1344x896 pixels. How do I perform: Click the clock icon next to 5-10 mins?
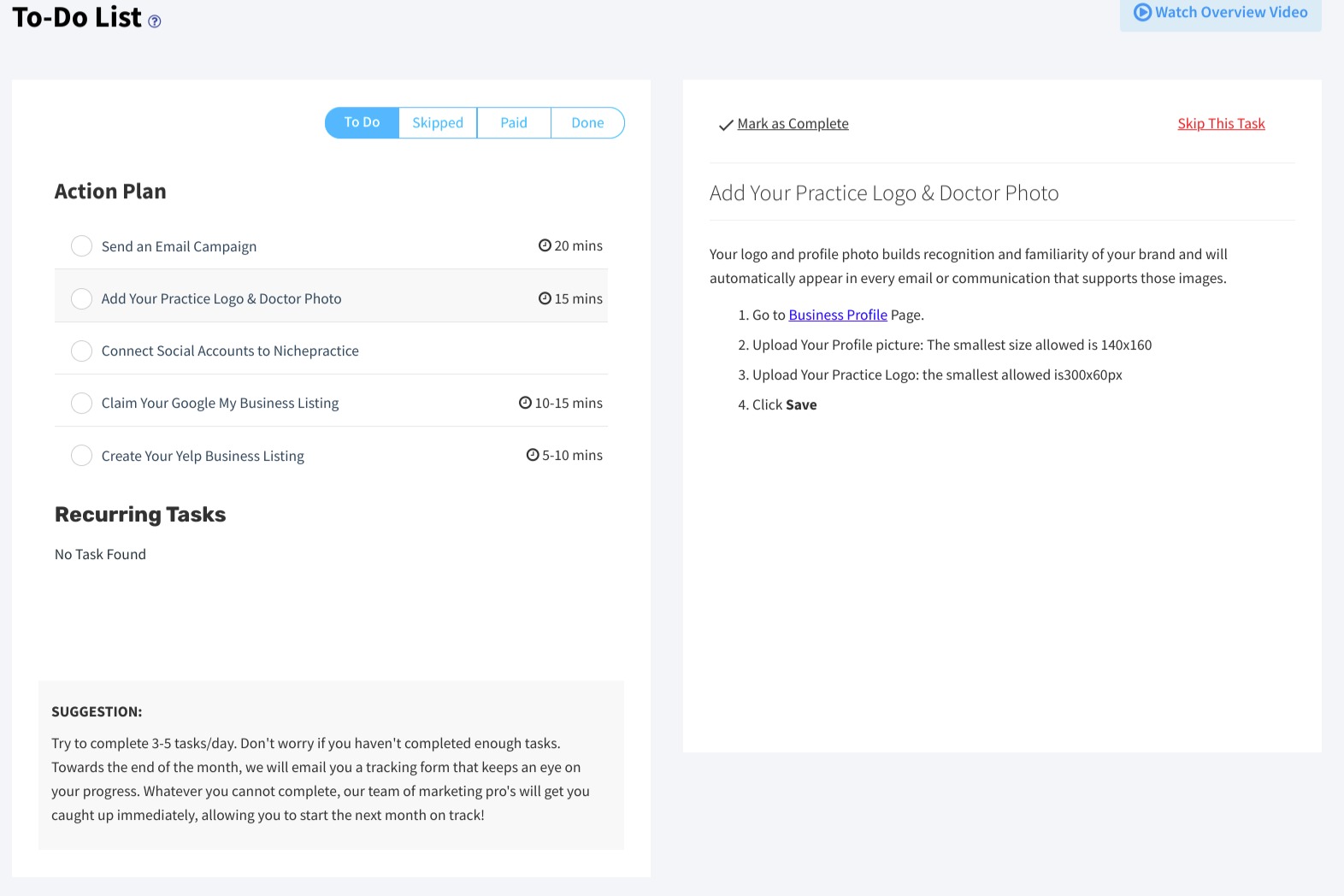click(x=533, y=455)
